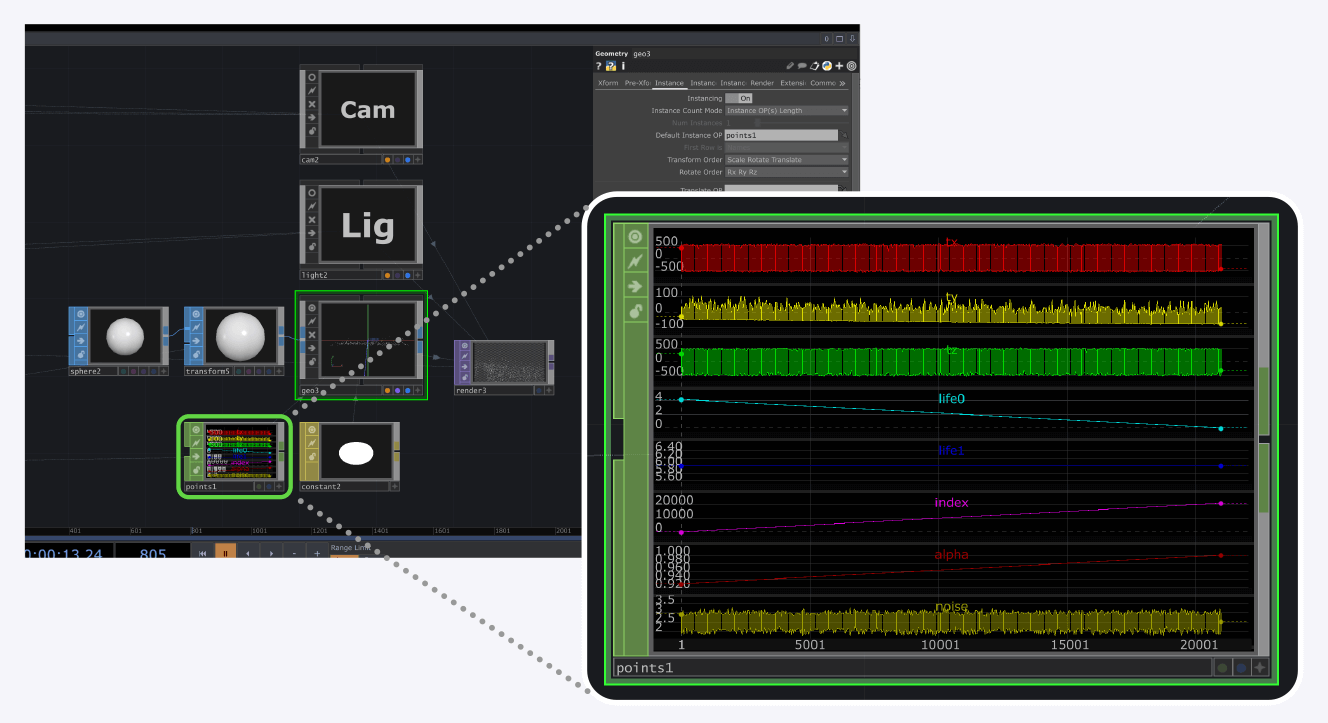
Task: Click the timeline minus button
Action: [295, 553]
